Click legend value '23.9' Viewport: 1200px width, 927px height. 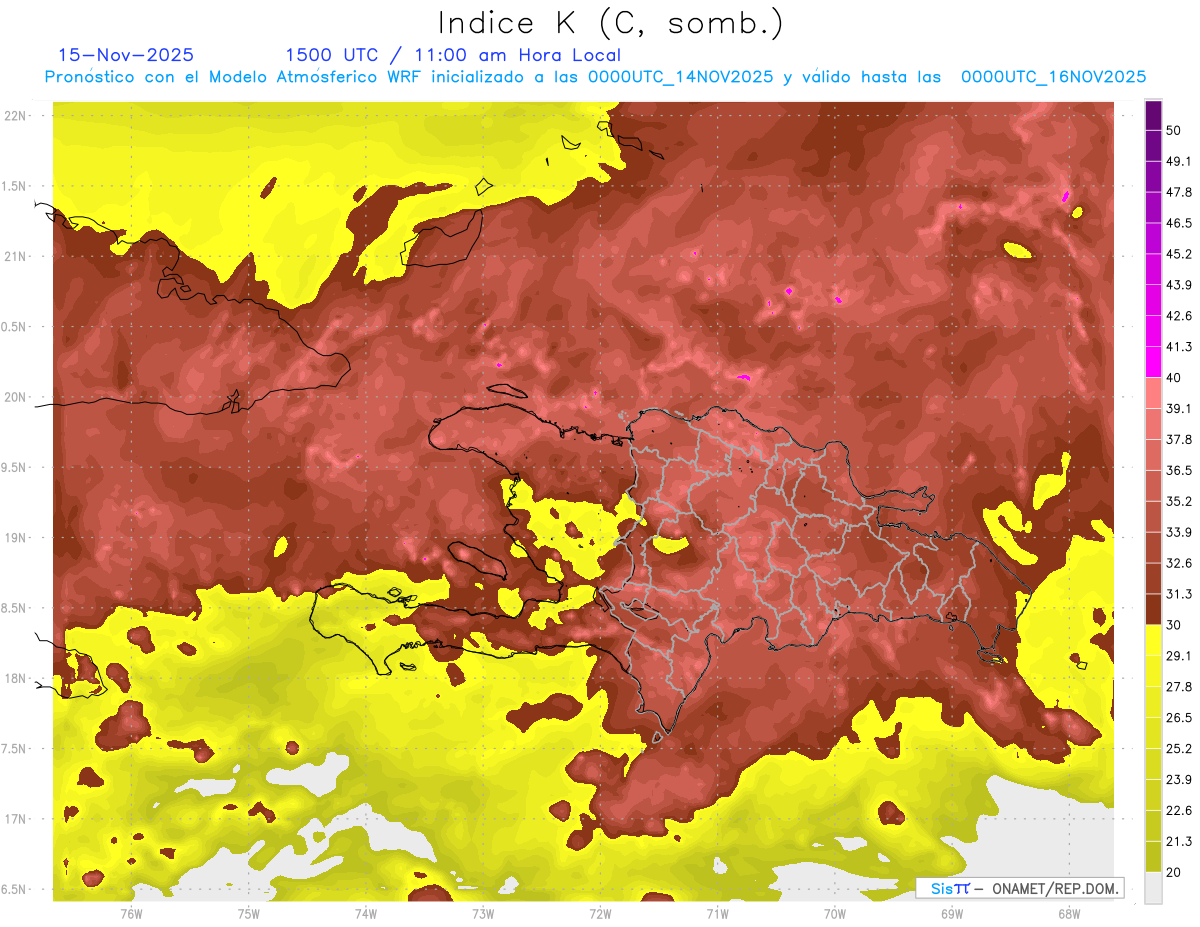coord(1179,780)
